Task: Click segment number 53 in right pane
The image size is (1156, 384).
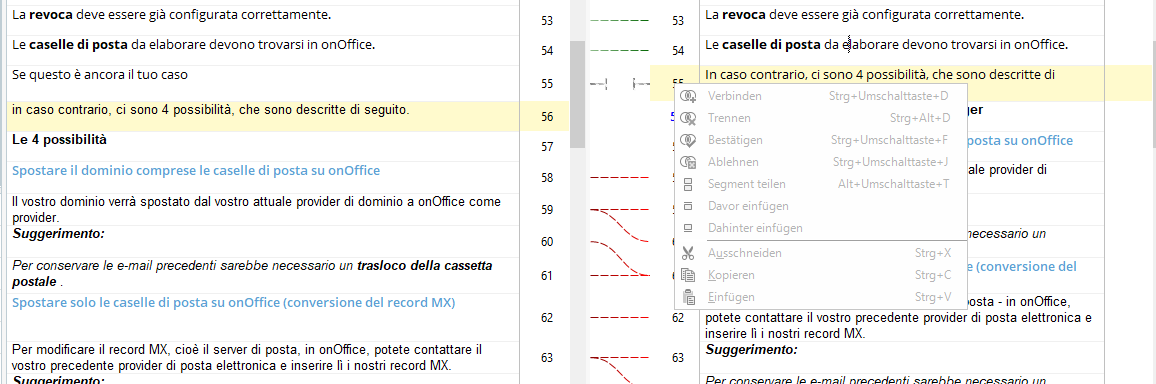Action: pos(678,21)
